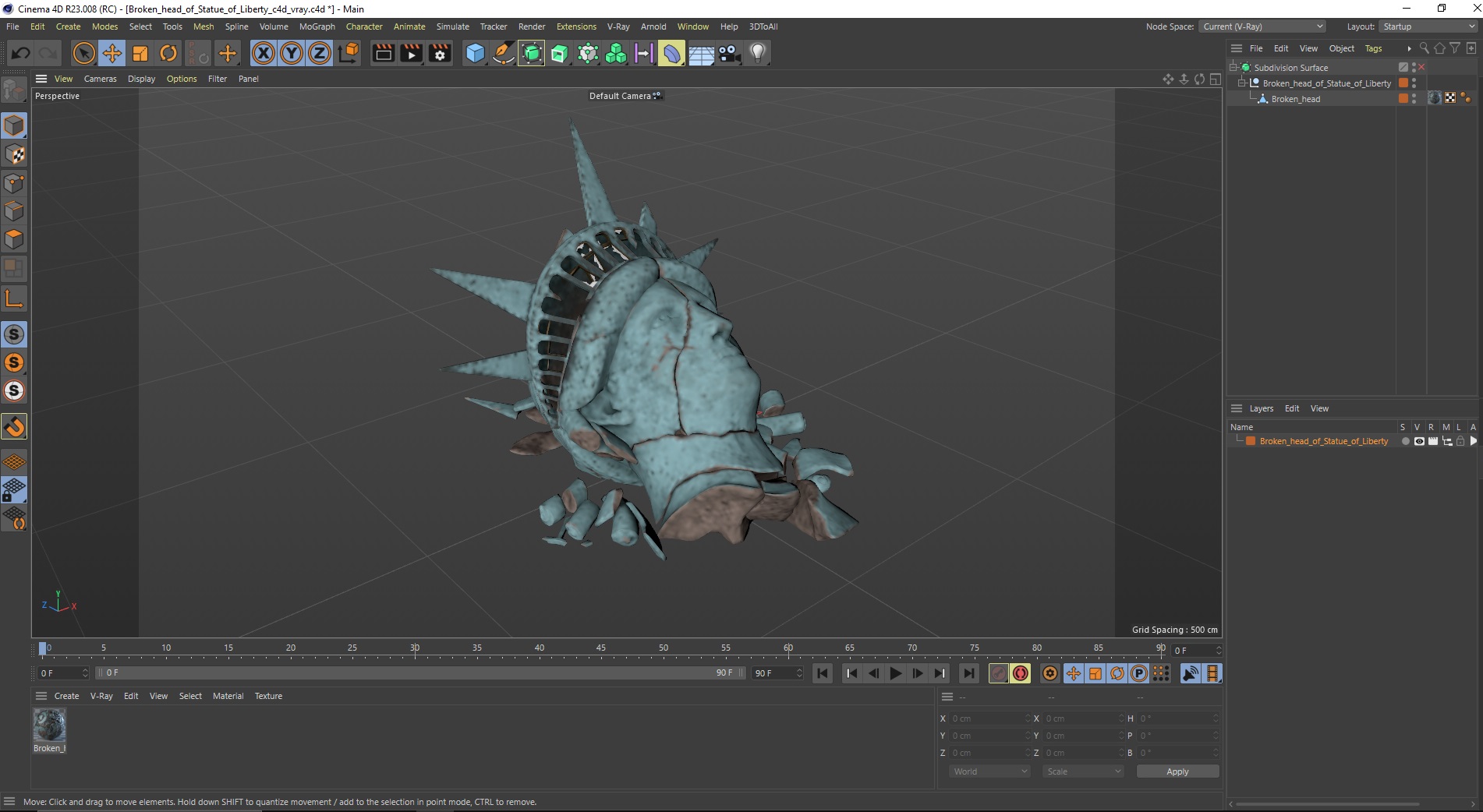
Task: Open Node Space dropdown
Action: pos(1262,26)
